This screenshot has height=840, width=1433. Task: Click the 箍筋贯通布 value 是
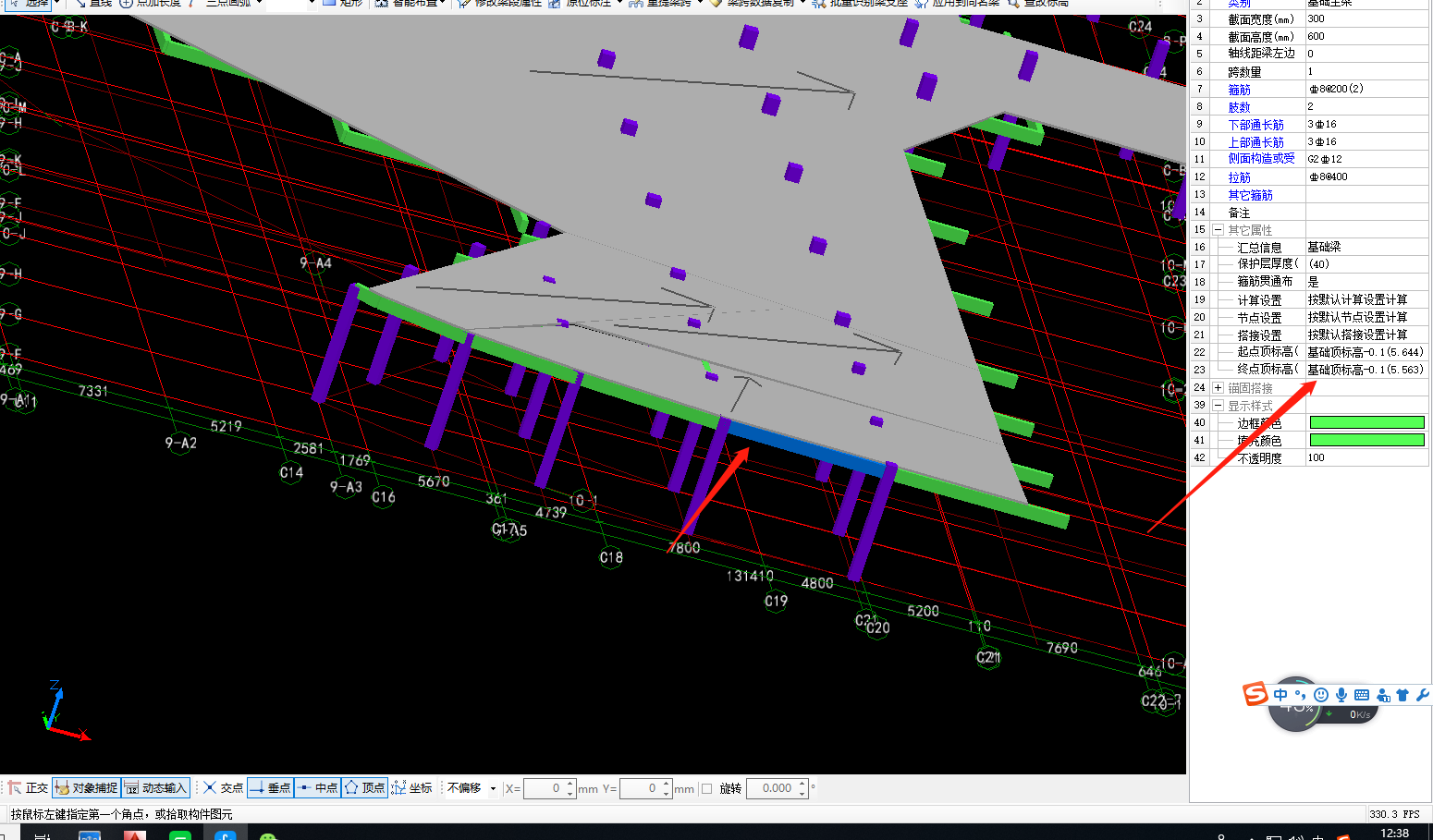pos(1366,282)
